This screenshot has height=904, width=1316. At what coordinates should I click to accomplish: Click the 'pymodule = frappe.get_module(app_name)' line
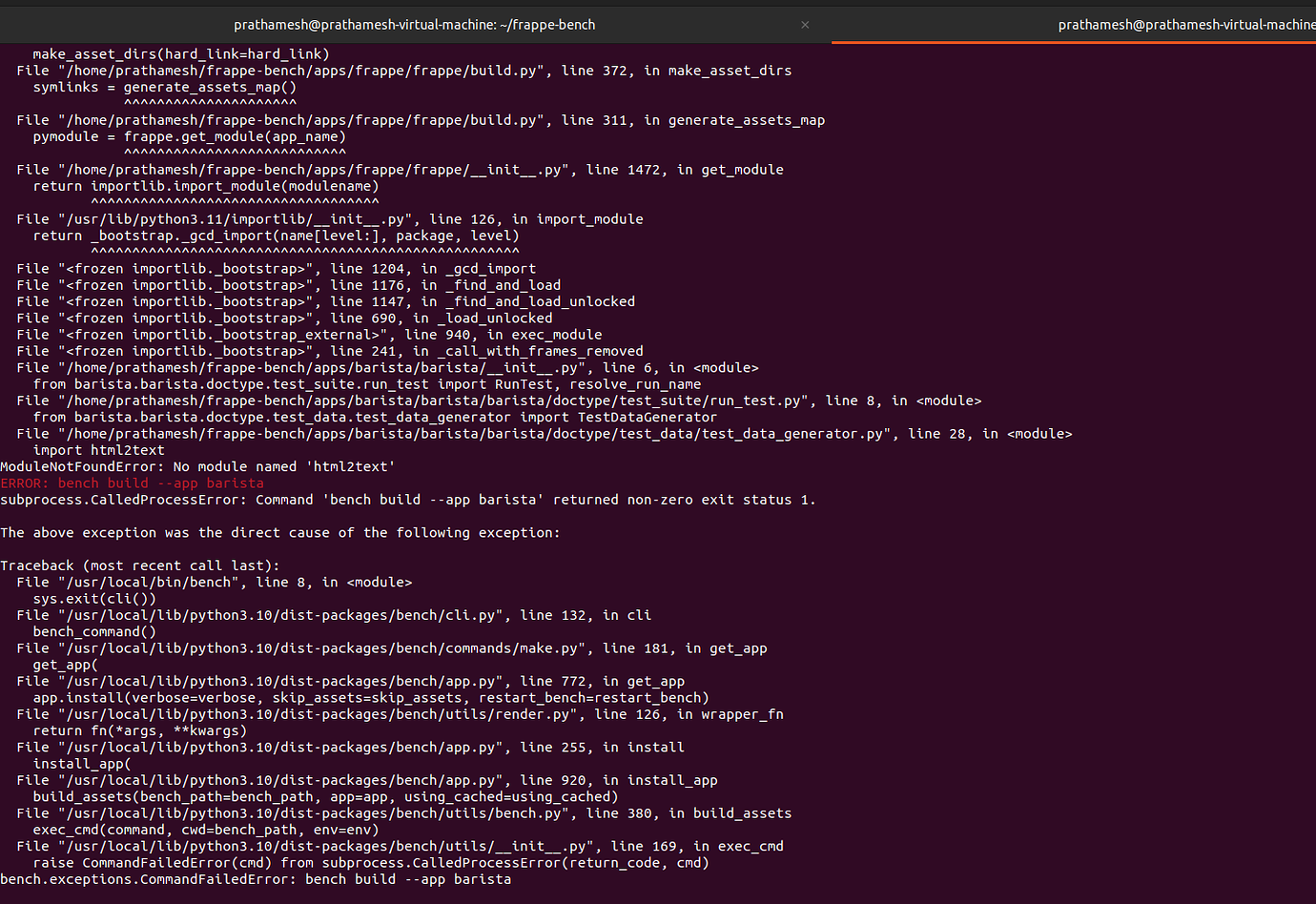[190, 136]
